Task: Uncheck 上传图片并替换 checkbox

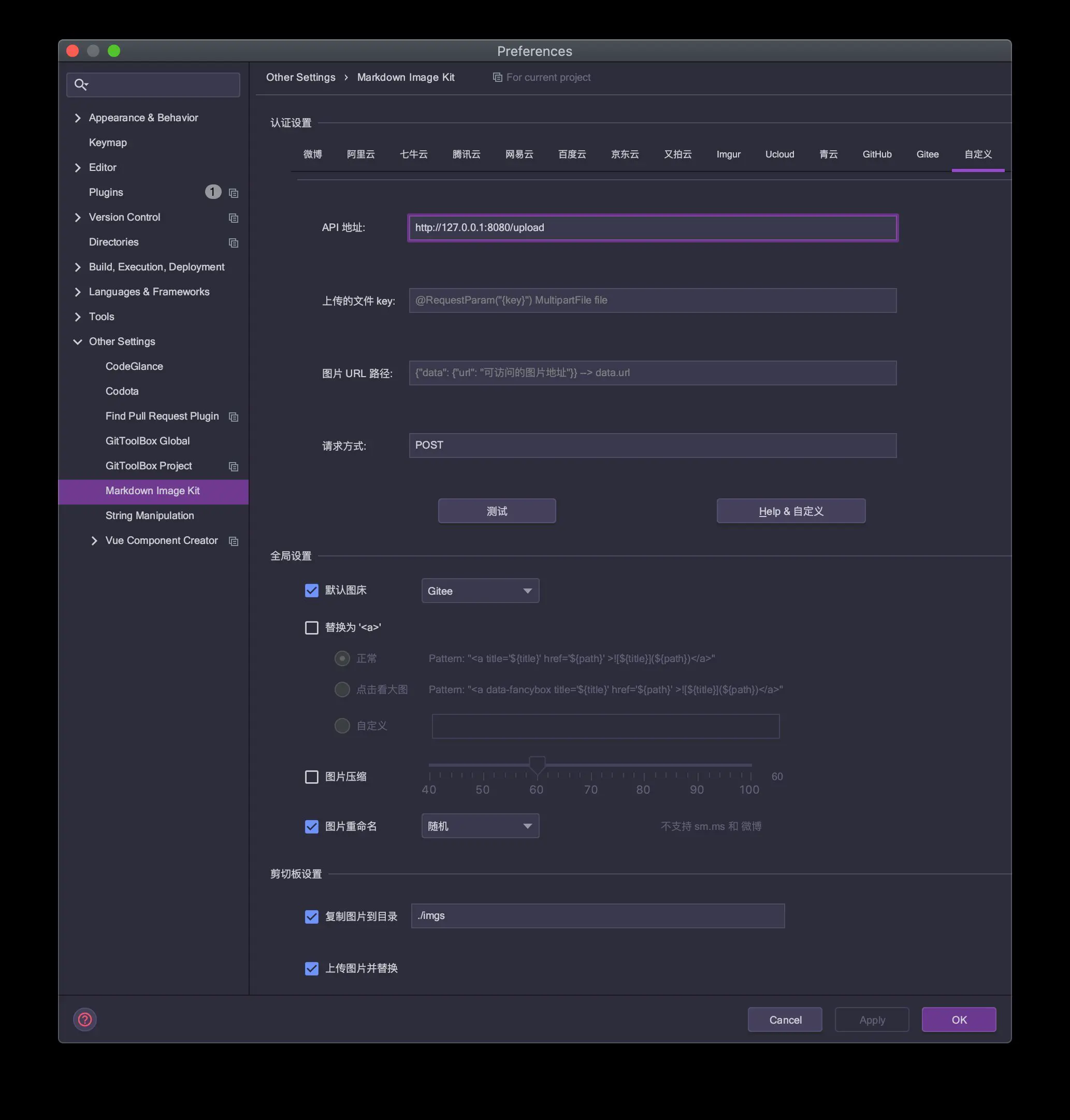Action: (311, 968)
